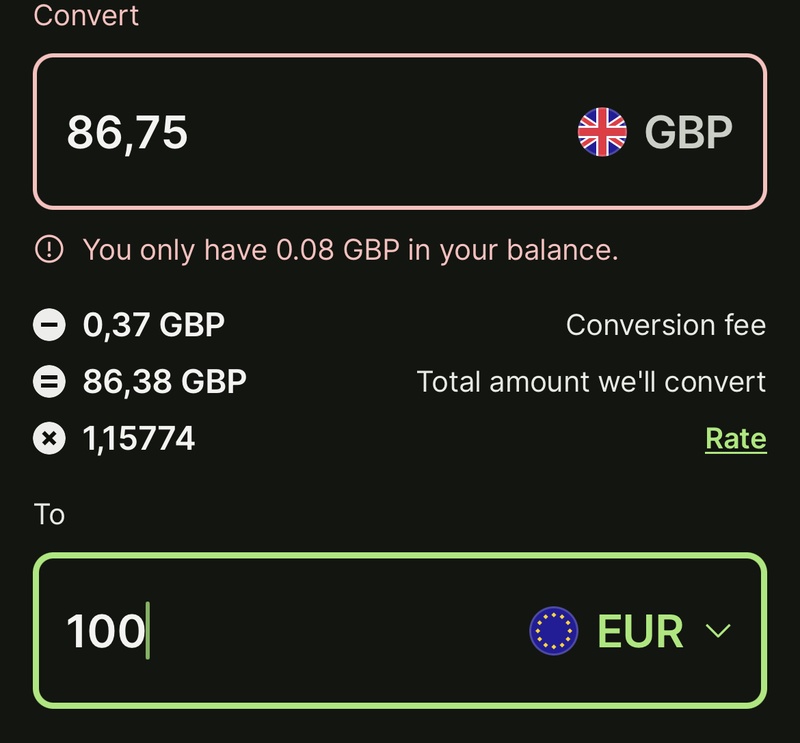Click the UK flag icon
Screen dimensions: 800x743
point(602,132)
